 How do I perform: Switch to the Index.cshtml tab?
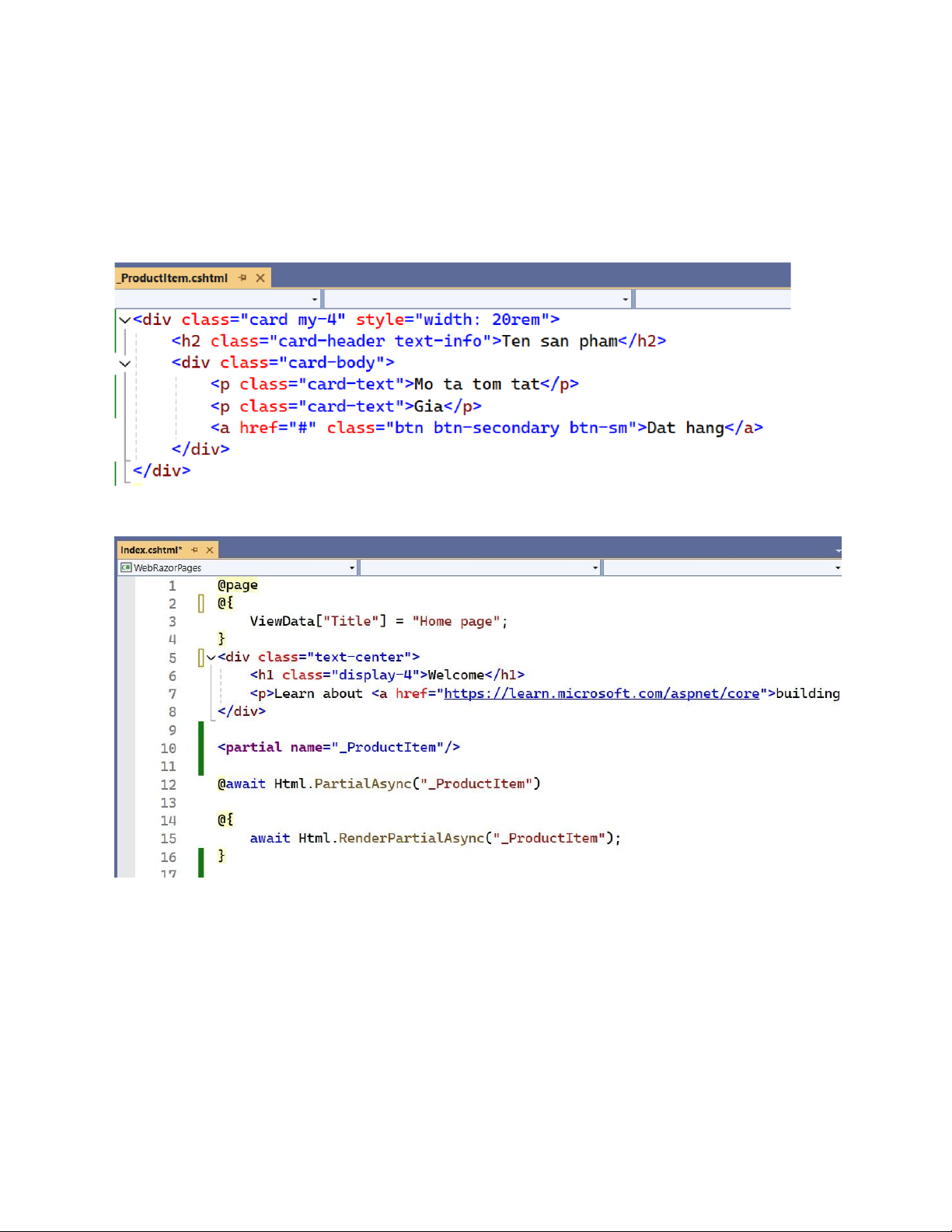point(151,550)
